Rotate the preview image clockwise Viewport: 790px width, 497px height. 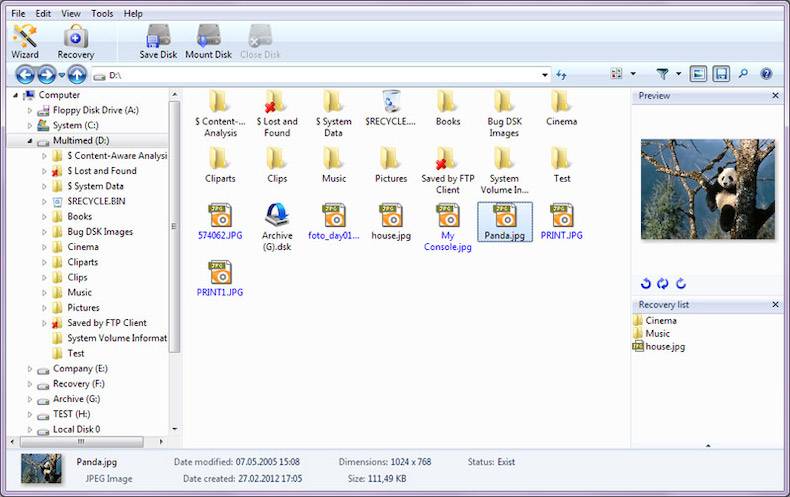(681, 284)
